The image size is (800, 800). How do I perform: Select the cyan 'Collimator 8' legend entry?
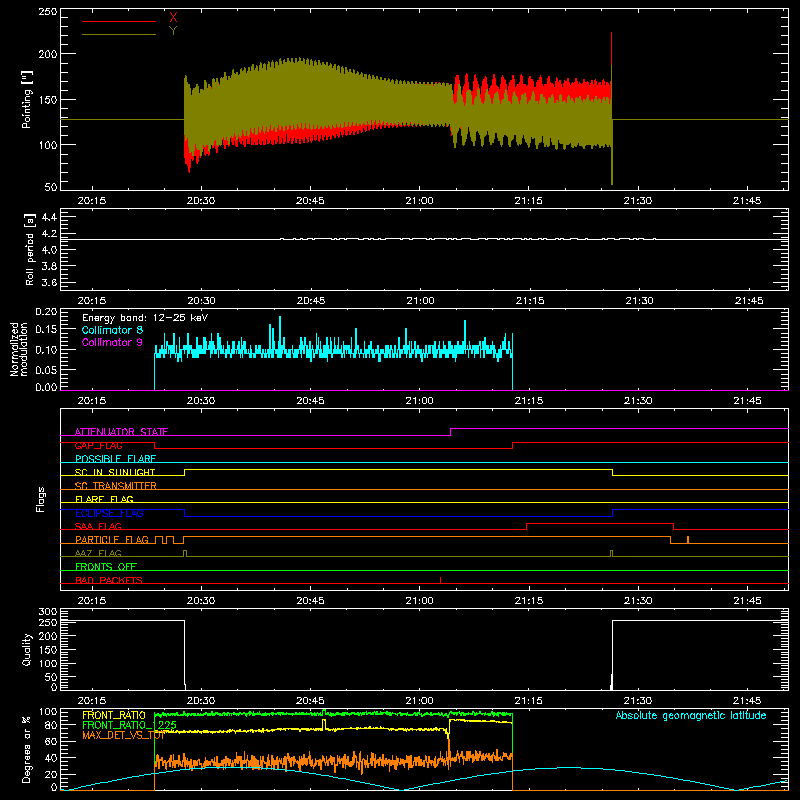tap(112, 330)
